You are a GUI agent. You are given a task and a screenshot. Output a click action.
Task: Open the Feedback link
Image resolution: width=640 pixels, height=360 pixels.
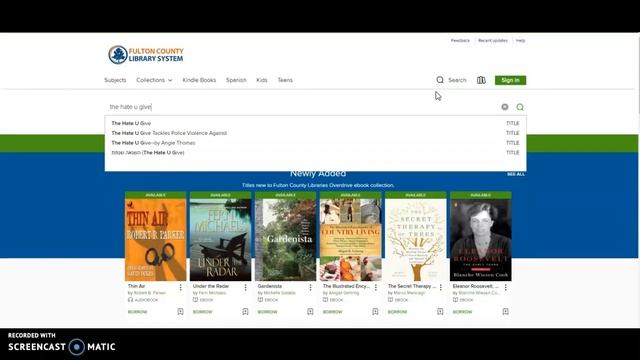pyautogui.click(x=460, y=40)
